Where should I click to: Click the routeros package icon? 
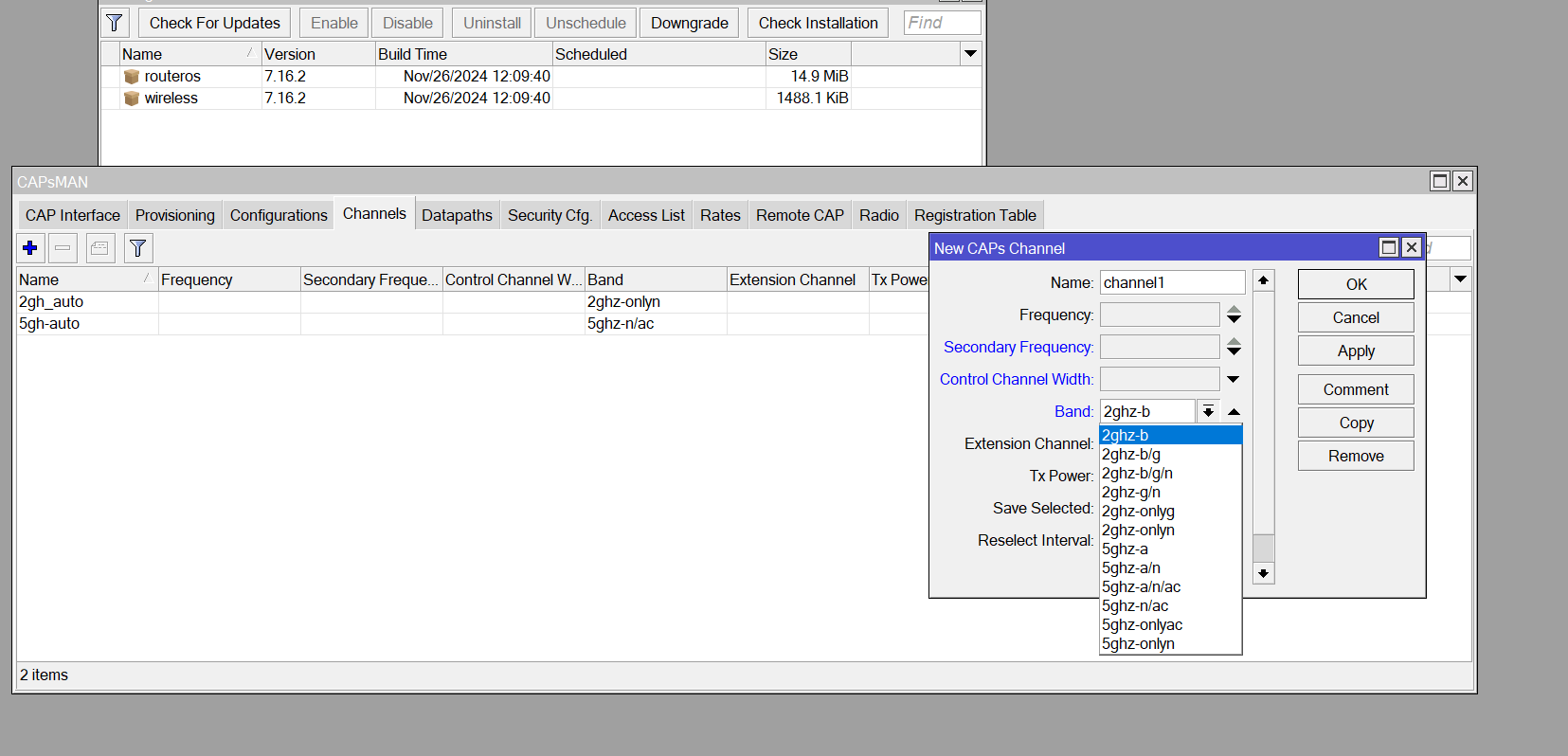[x=132, y=77]
